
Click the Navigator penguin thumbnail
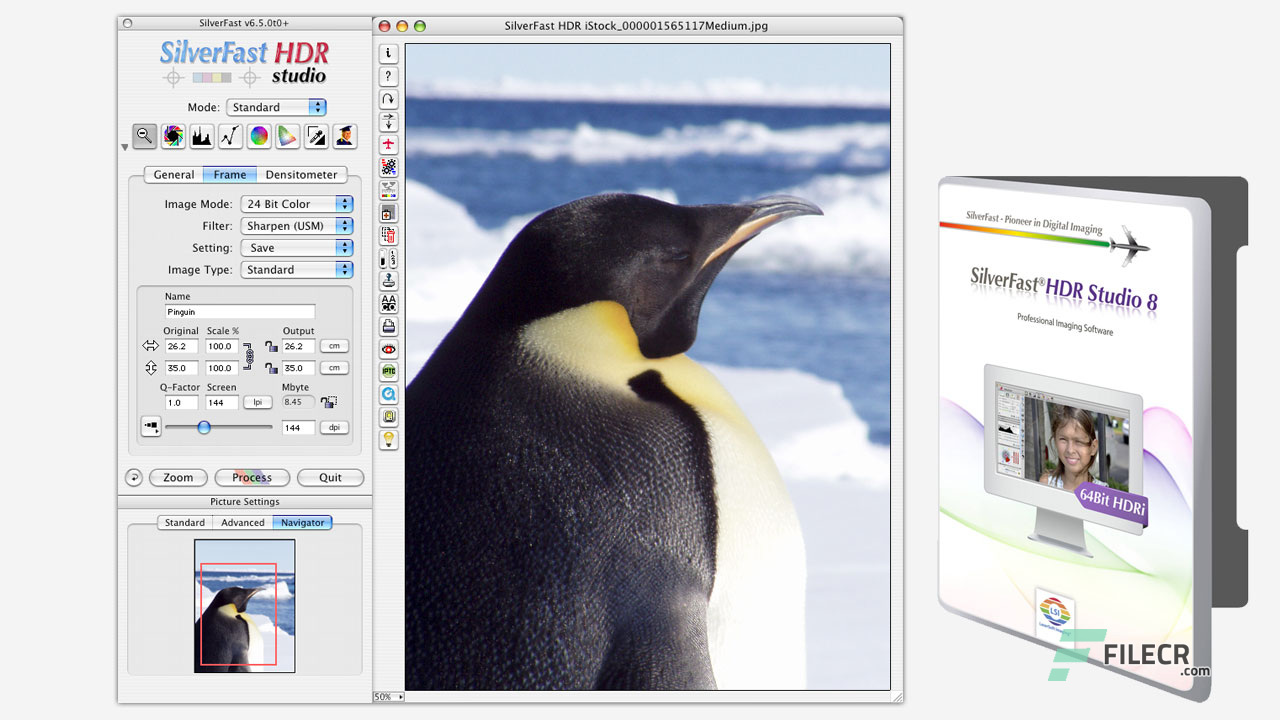point(244,606)
